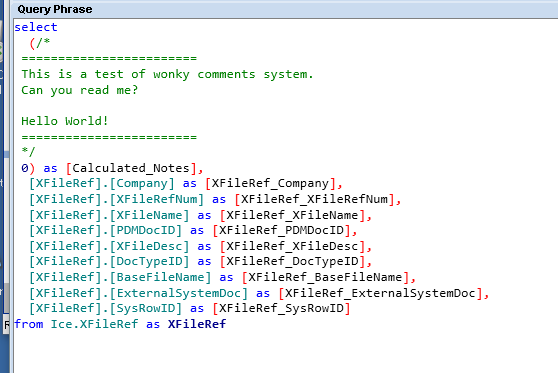Click the 'Ice.XFileRef' table name
This screenshot has width=558, height=373.
pyautogui.click(x=94, y=324)
